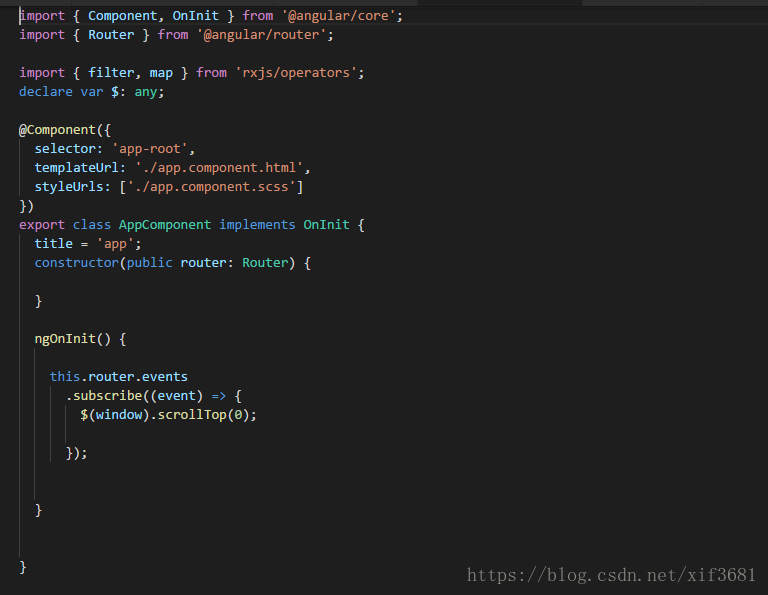This screenshot has width=768, height=595.
Task: Click the AppComponent class name
Action: pyautogui.click(x=165, y=225)
